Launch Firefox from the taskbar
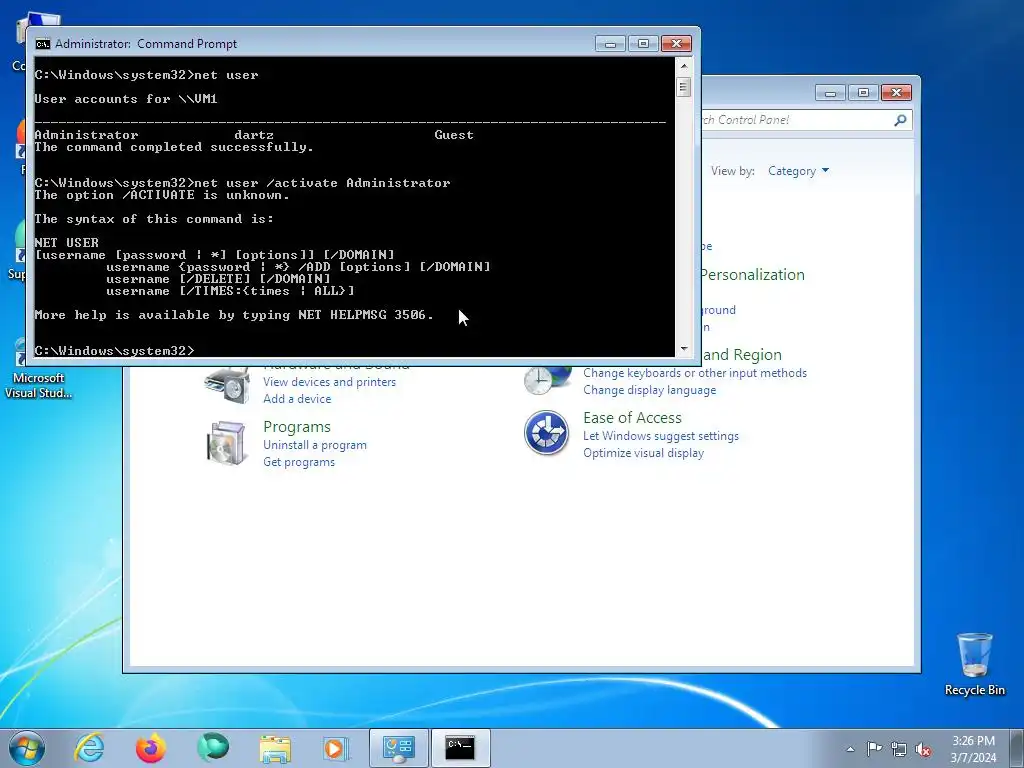This screenshot has width=1024, height=768. (151, 748)
